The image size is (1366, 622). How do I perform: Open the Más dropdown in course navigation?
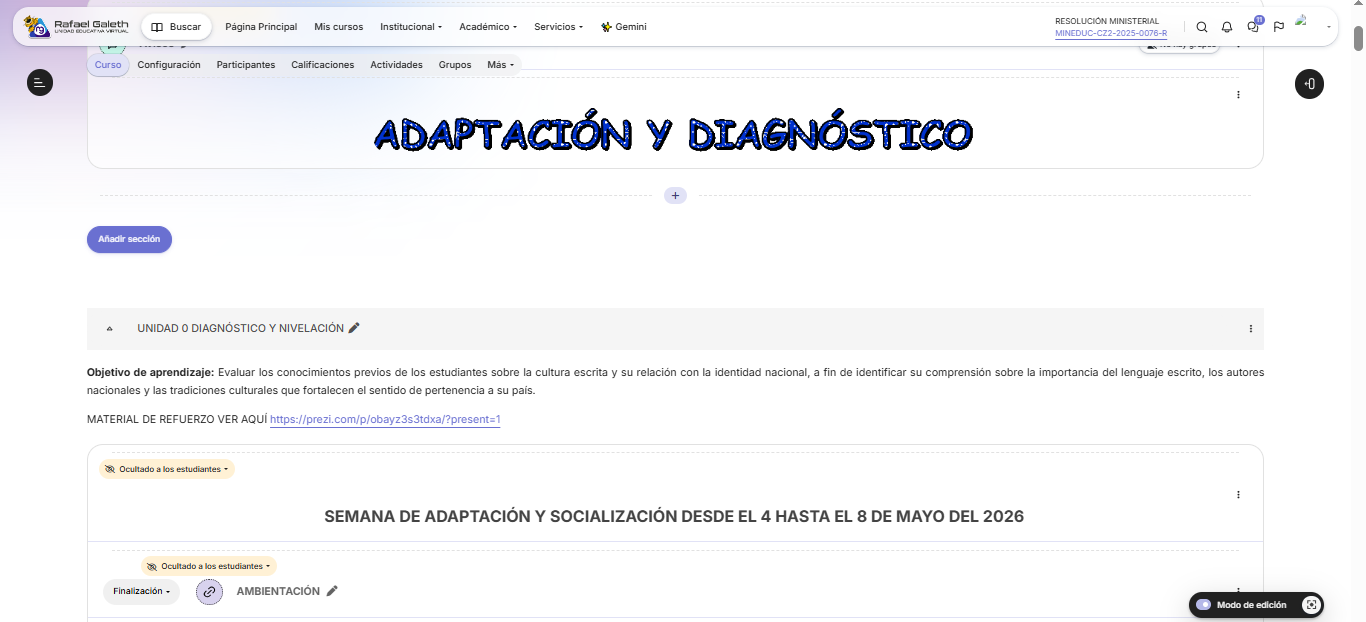[x=500, y=65]
